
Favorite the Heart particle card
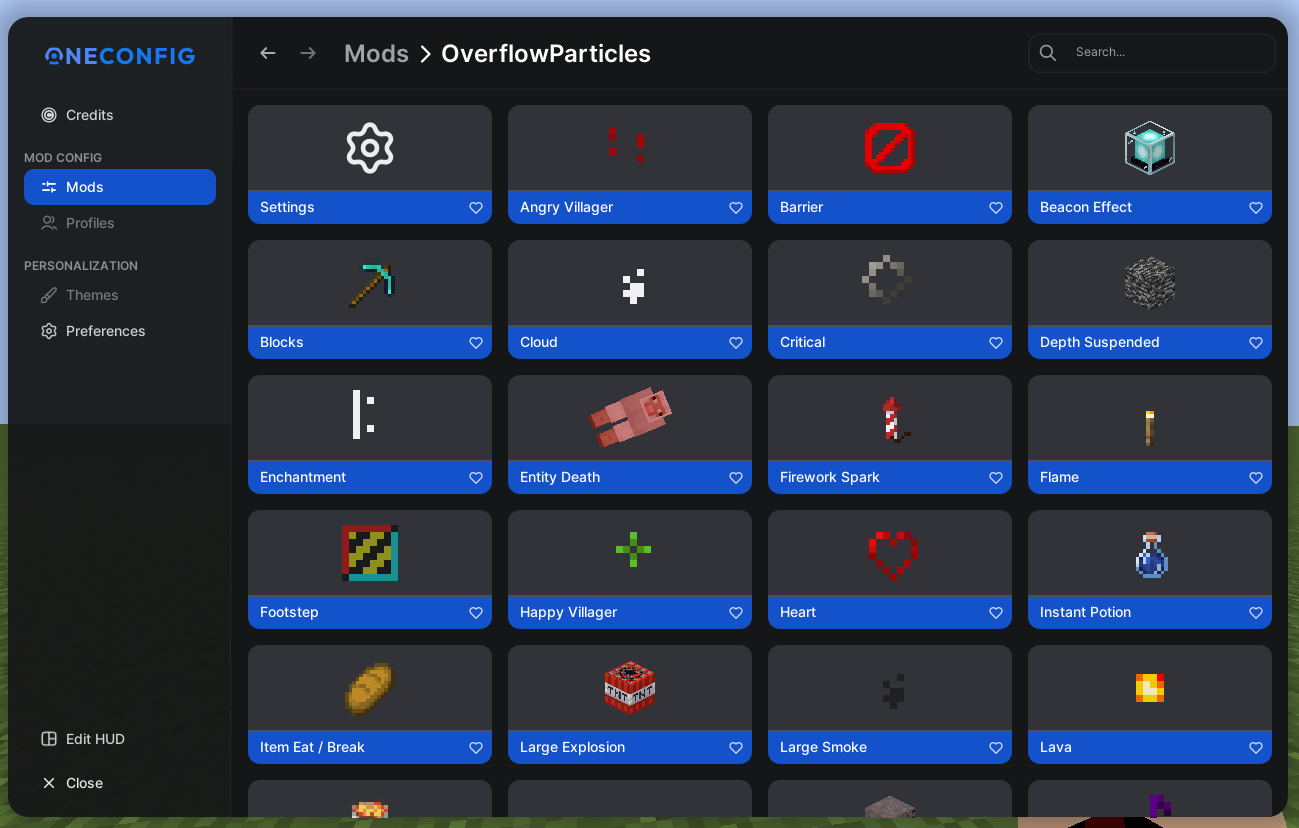click(x=996, y=613)
